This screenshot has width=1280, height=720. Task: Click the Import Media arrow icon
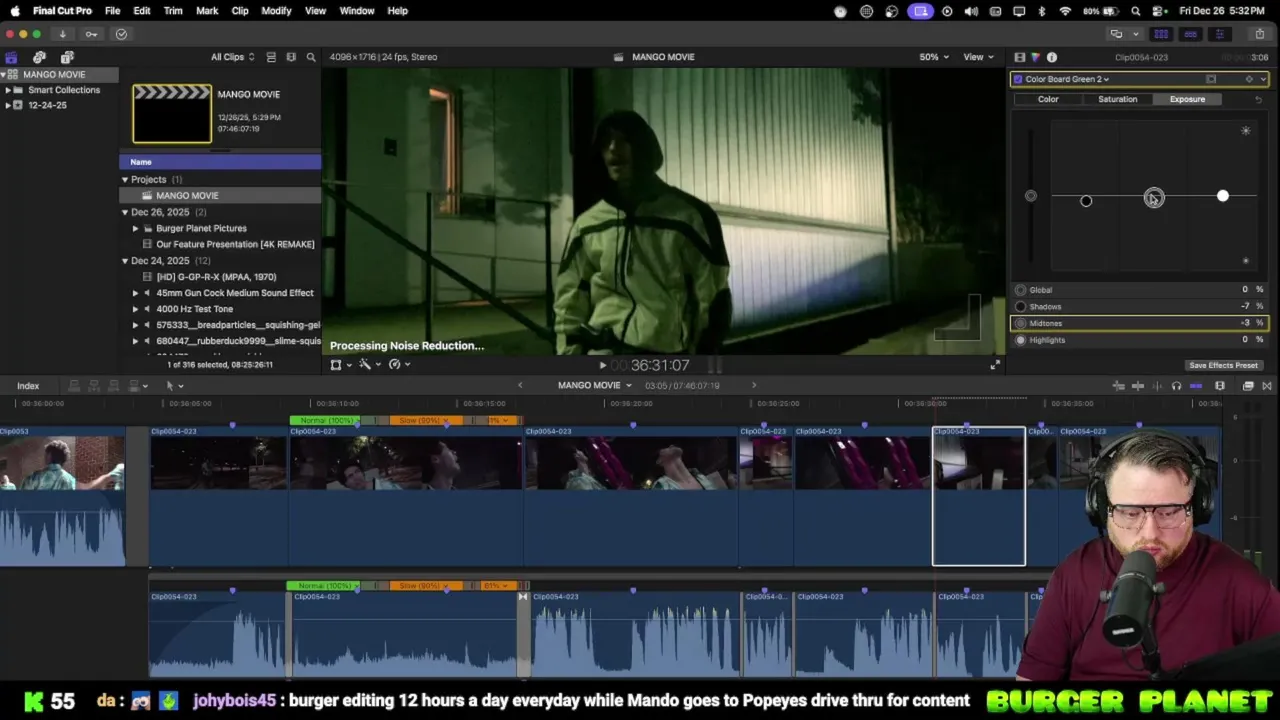(x=62, y=34)
